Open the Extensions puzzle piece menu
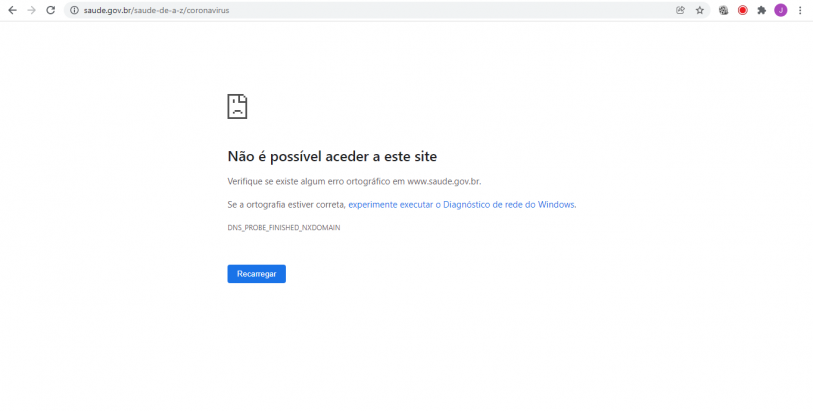 click(761, 10)
